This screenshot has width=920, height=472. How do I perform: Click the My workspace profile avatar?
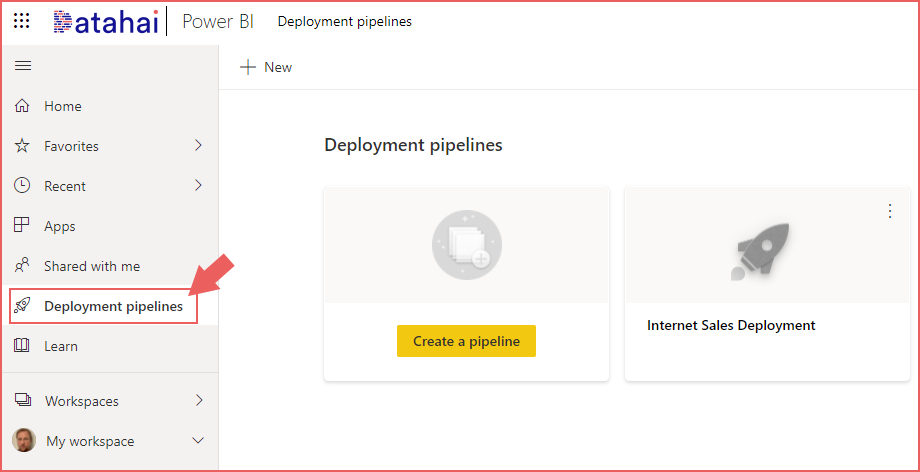(24, 440)
